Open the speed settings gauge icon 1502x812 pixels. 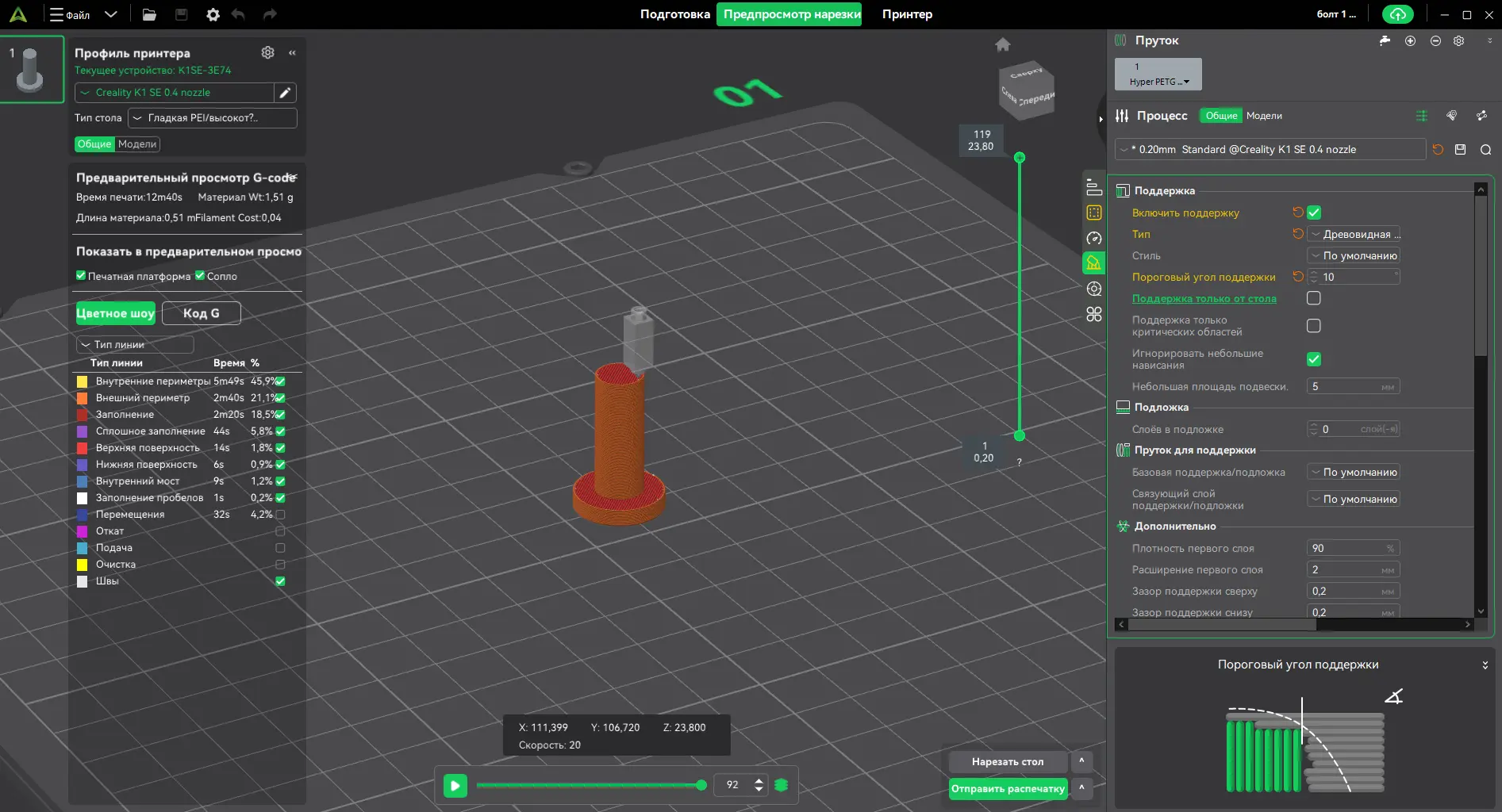(x=1094, y=238)
